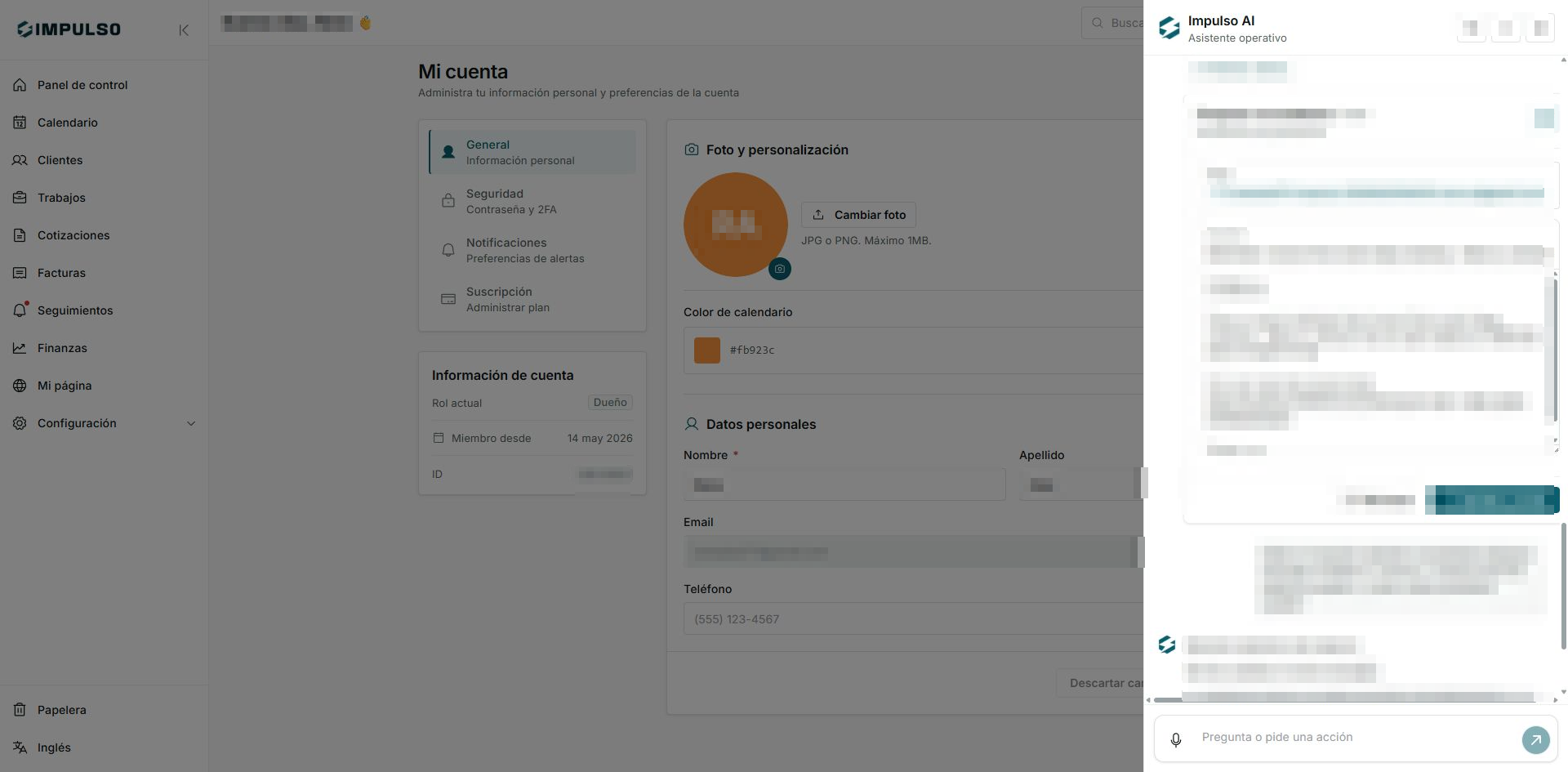Click the Foto y personalización camera icon
Screen dimensions: 1568x772
tap(692, 149)
